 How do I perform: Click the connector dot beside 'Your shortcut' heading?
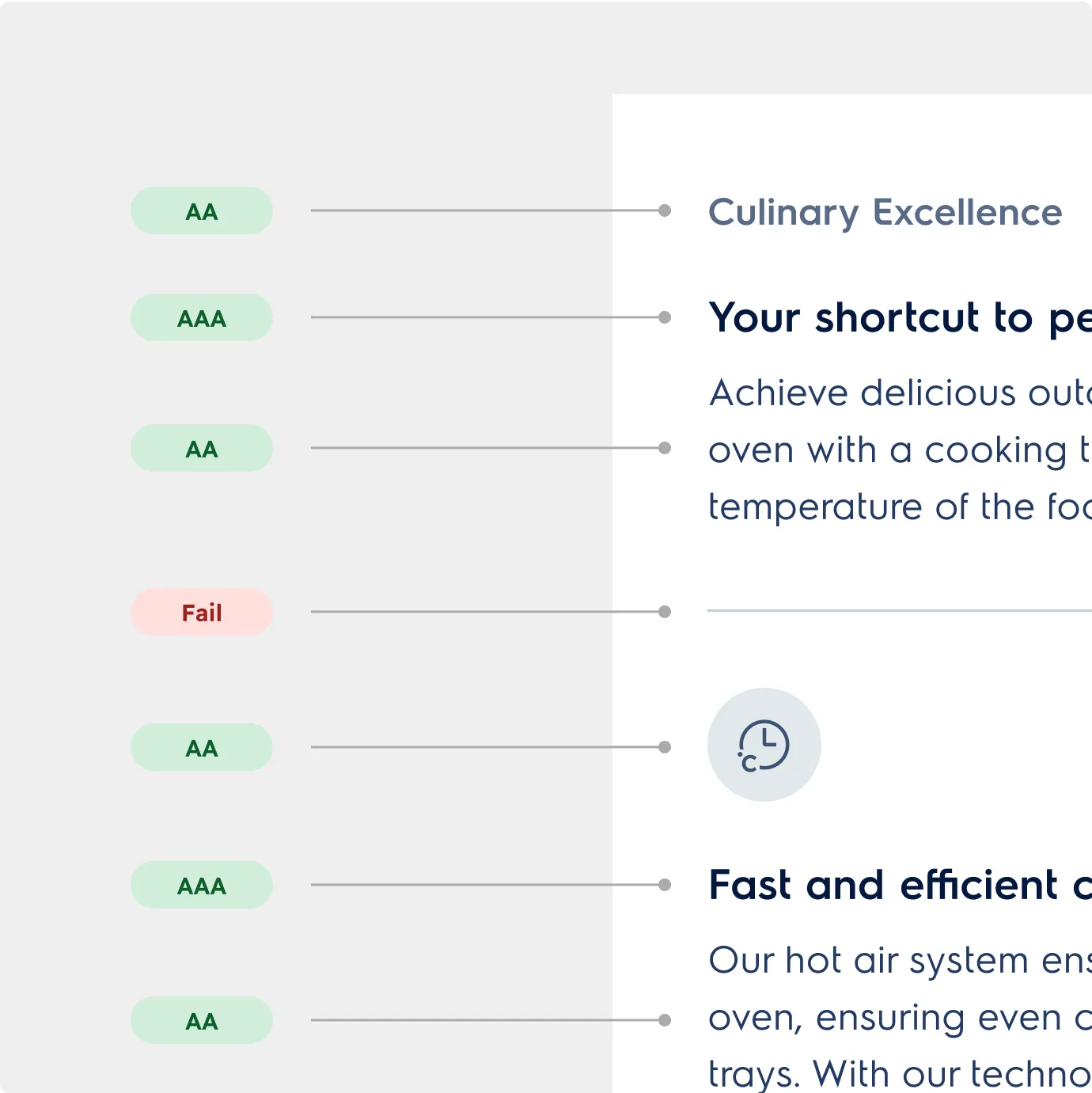click(665, 317)
